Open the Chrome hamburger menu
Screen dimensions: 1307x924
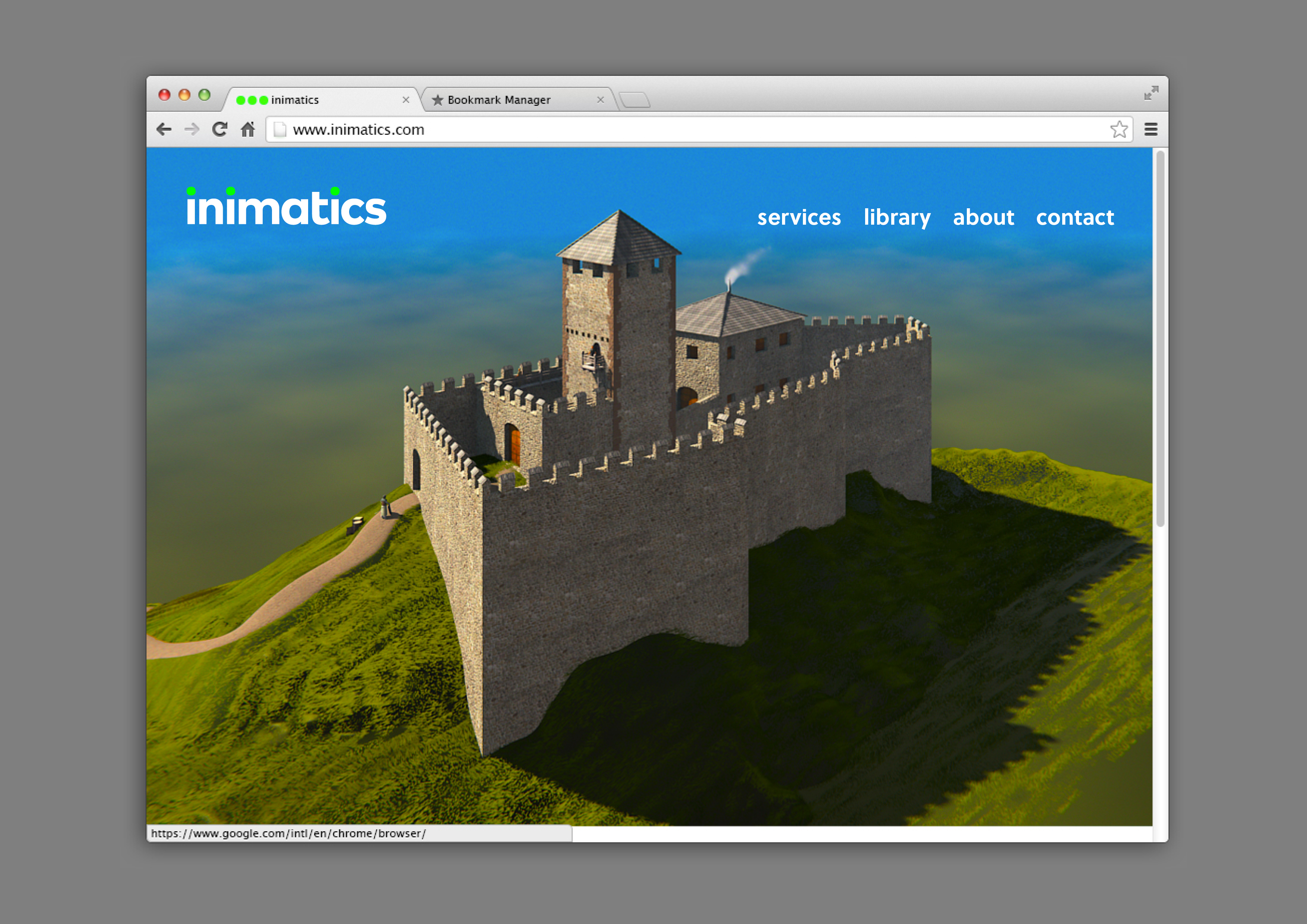1151,130
